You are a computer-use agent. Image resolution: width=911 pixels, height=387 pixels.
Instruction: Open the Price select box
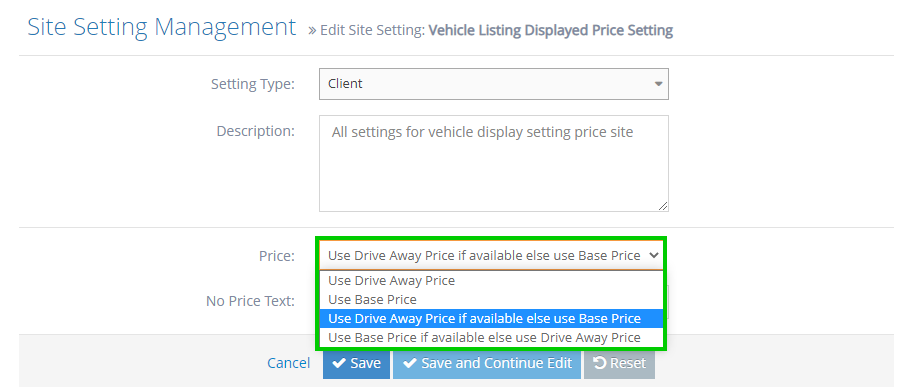pos(491,255)
